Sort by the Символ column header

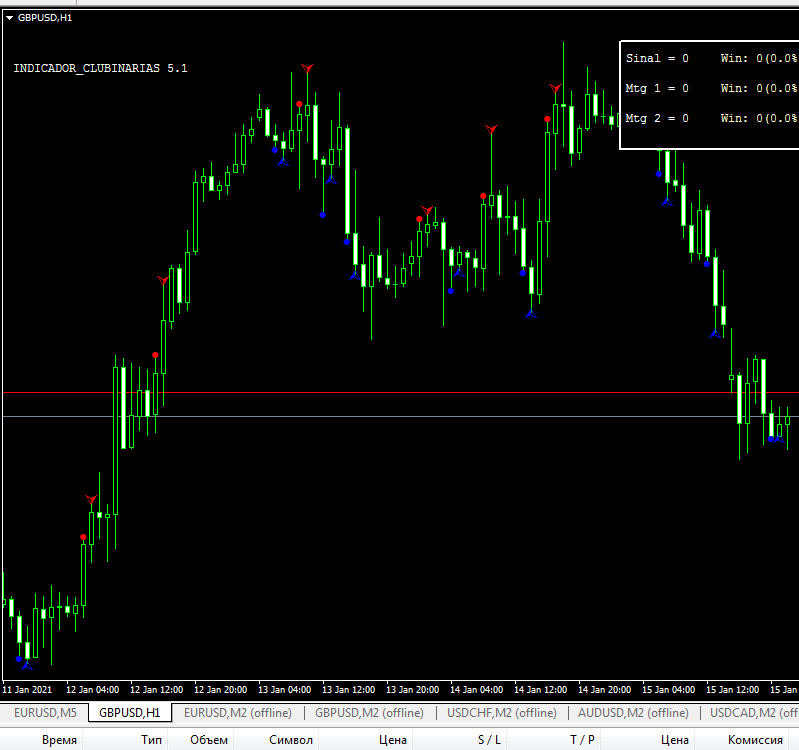point(291,740)
